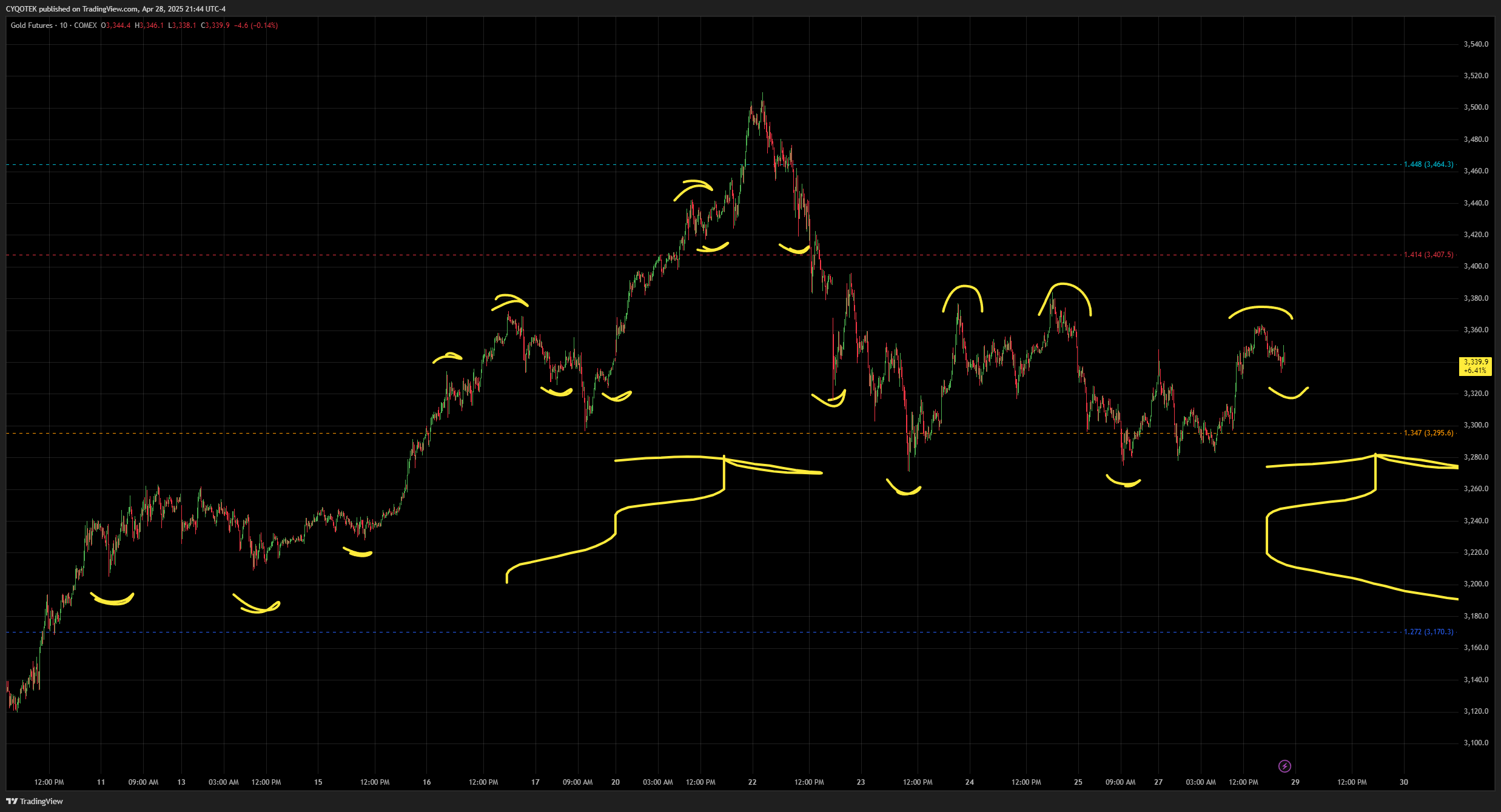Click the close value C3,339.9
This screenshot has width=1501, height=812.
tap(215, 25)
